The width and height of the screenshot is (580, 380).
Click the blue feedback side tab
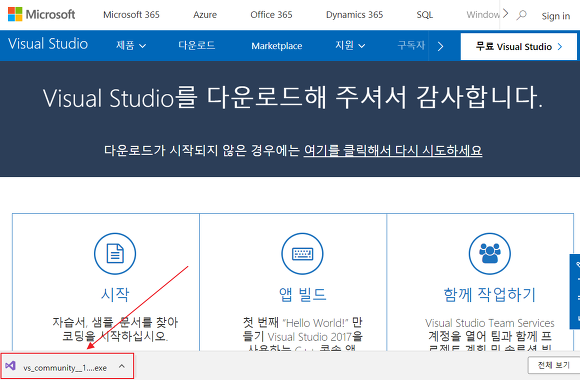pos(575,291)
